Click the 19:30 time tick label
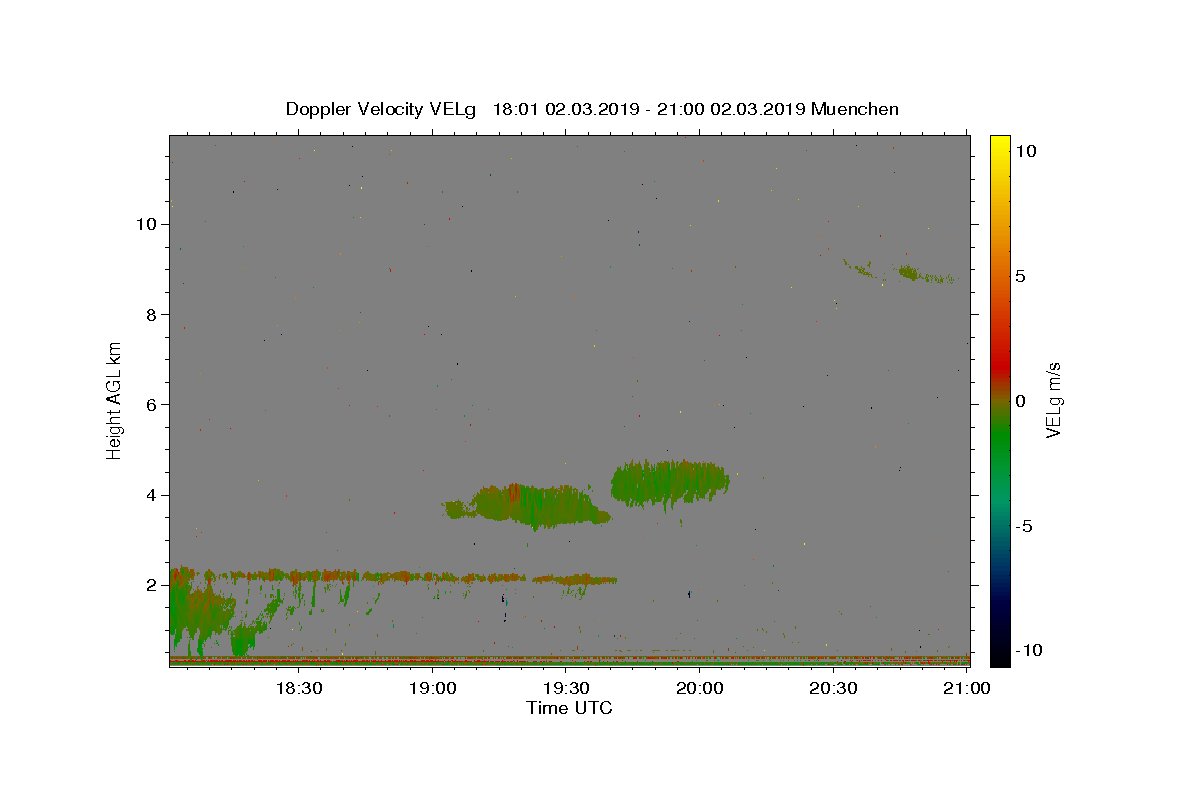Viewport: 1200px width, 800px height. coord(566,688)
